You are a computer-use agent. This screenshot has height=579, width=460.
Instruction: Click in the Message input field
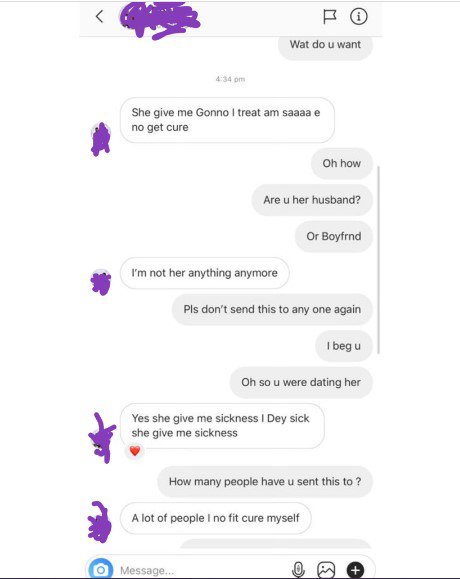pyautogui.click(x=203, y=571)
